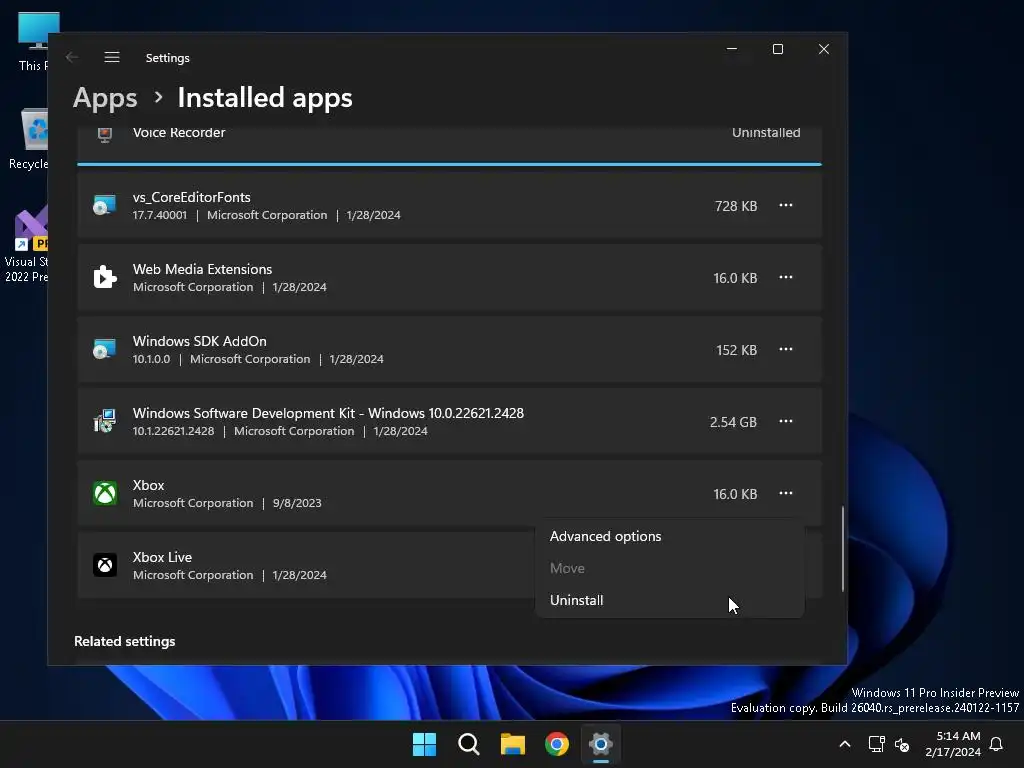The image size is (1024, 768).
Task: Launch Google Chrome from the taskbar
Action: (x=557, y=744)
